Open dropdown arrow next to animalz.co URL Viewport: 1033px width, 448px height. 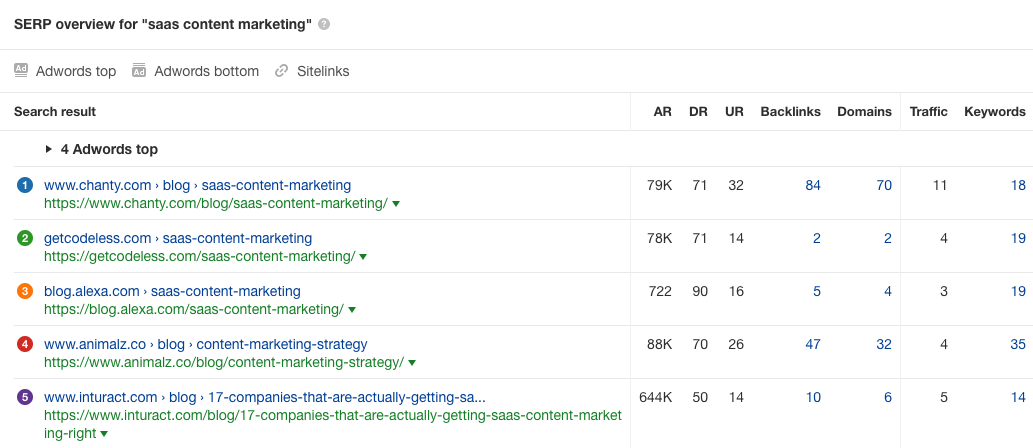412,363
